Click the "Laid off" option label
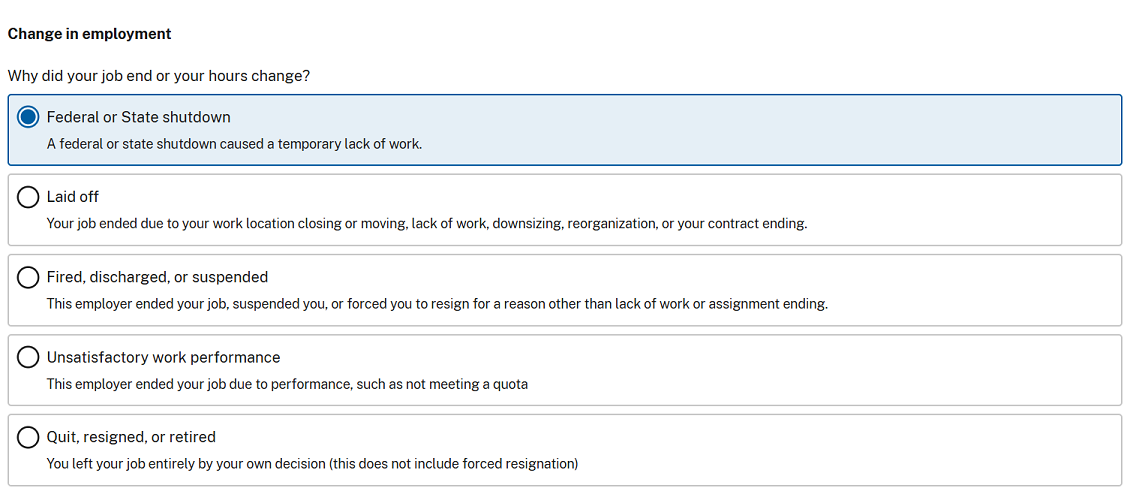Image resolution: width=1133 pixels, height=488 pixels. (x=73, y=197)
